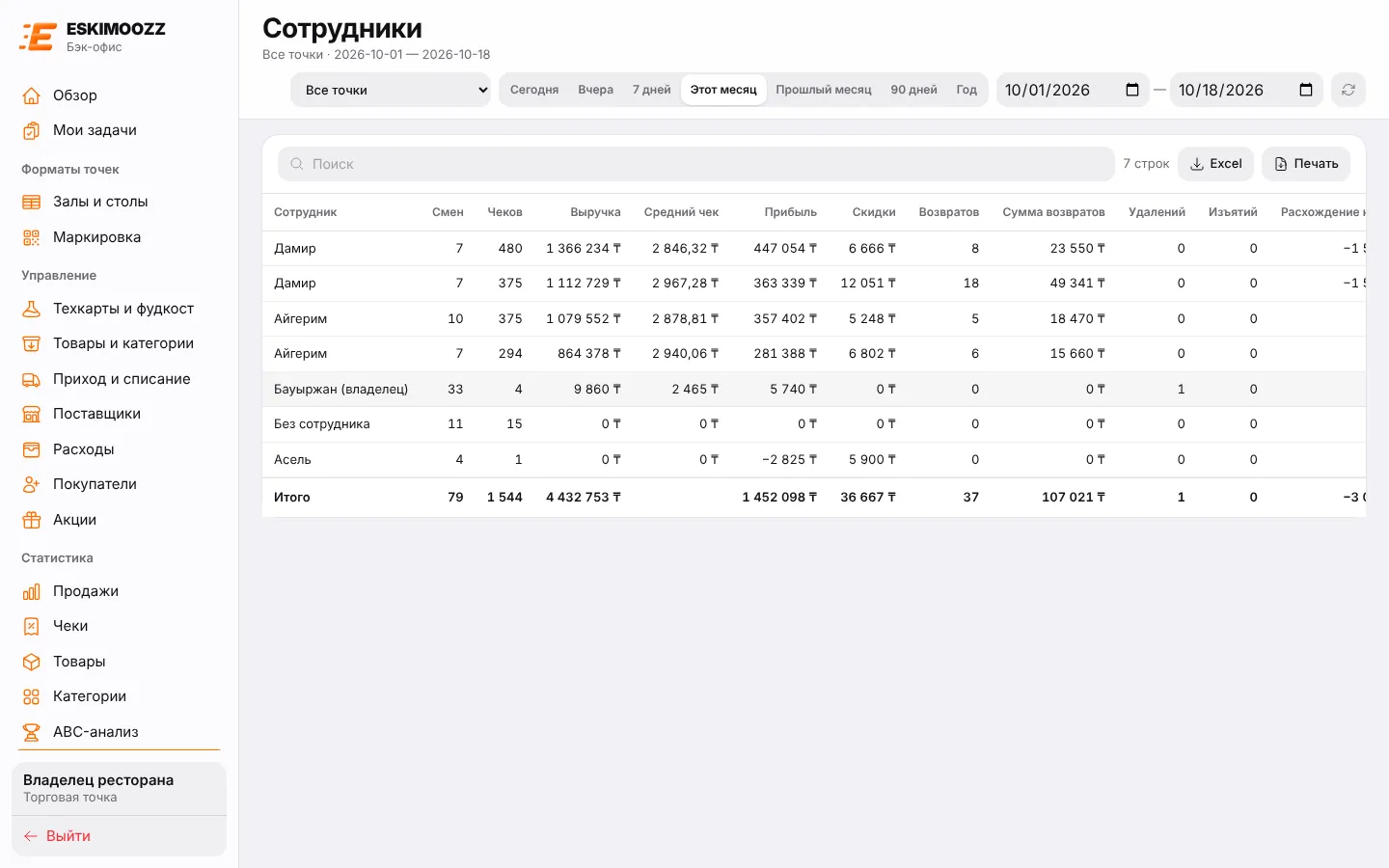Select the Сегодня period tab
The image size is (1389, 868).
click(x=534, y=90)
